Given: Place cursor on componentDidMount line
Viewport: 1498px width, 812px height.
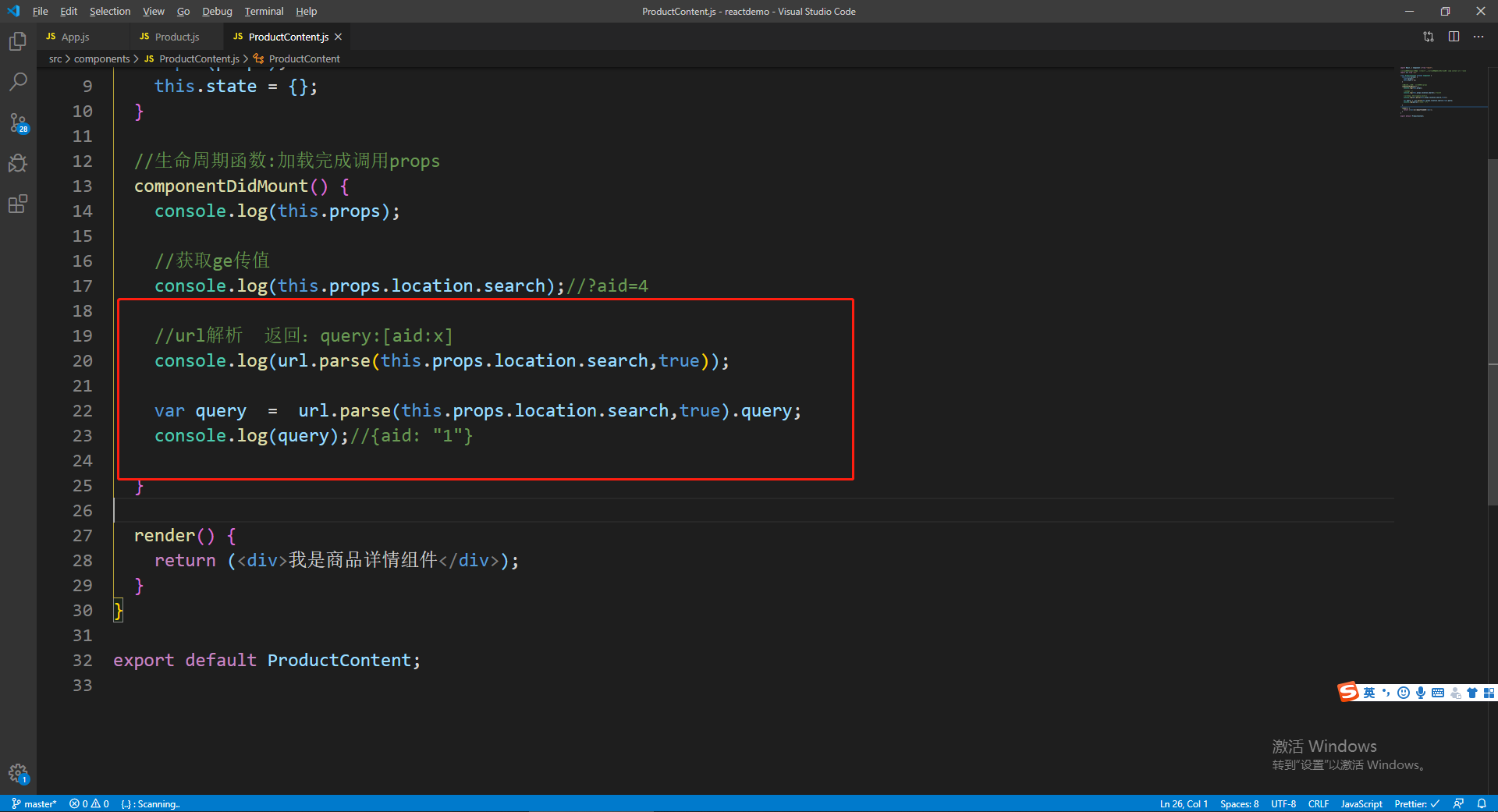Looking at the screenshot, I should point(241,186).
